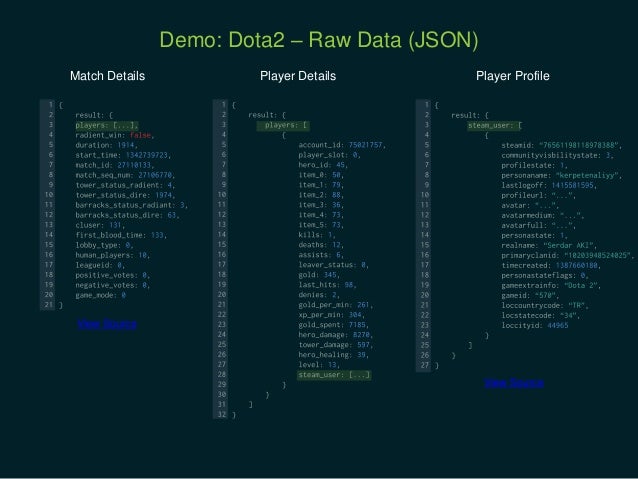Viewport: 638px width, 479px height.
Task: Click the tower_status_dire: 1974 line
Action: 125,195
